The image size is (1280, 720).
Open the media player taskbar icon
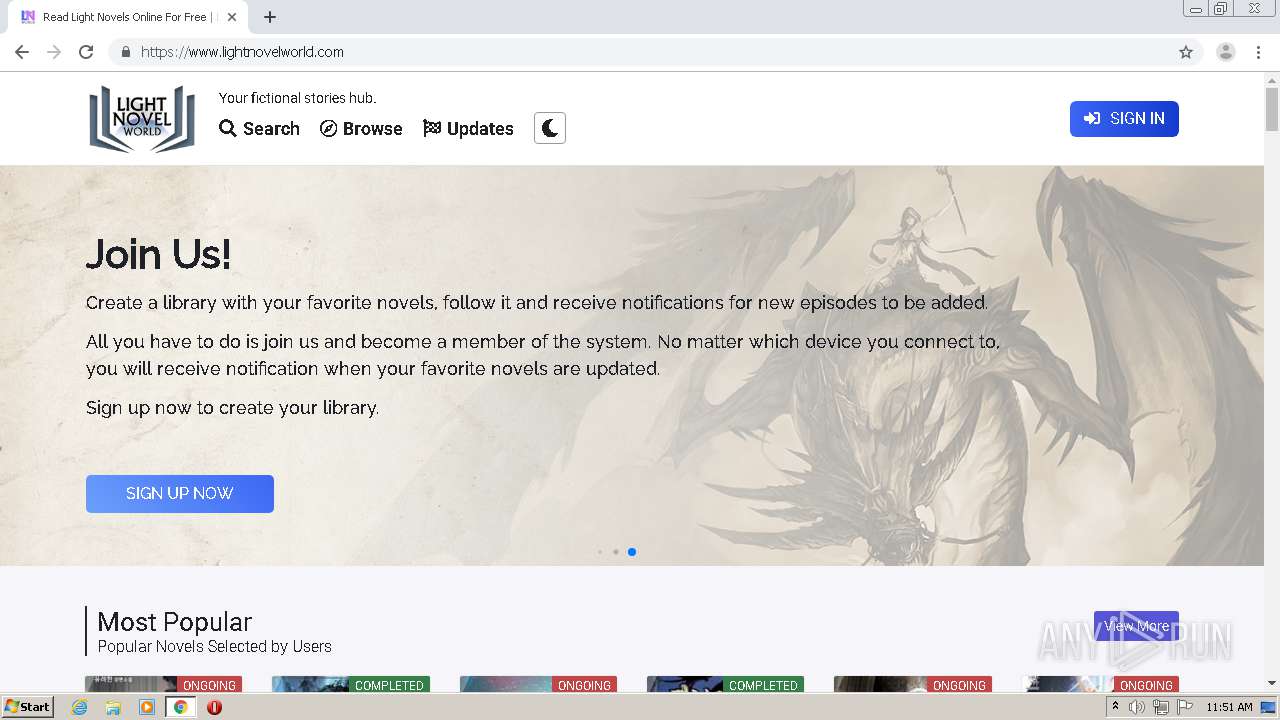point(147,707)
